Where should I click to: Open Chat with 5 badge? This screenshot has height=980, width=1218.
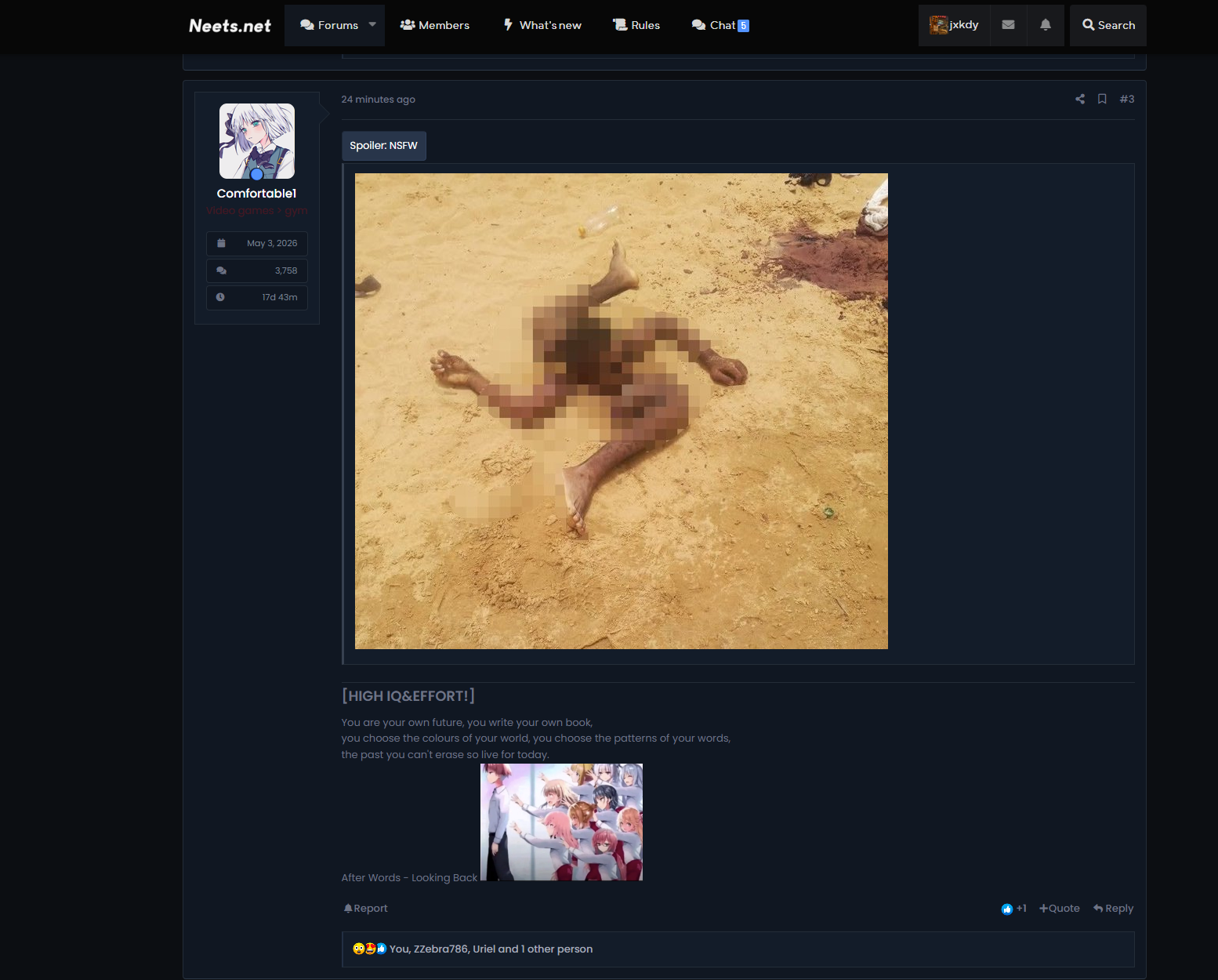click(720, 25)
